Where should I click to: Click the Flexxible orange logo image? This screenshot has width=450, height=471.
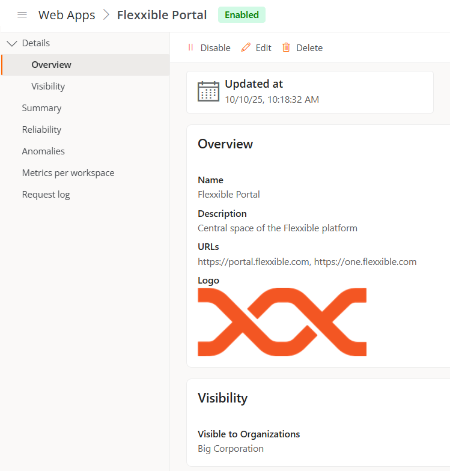coord(282,322)
